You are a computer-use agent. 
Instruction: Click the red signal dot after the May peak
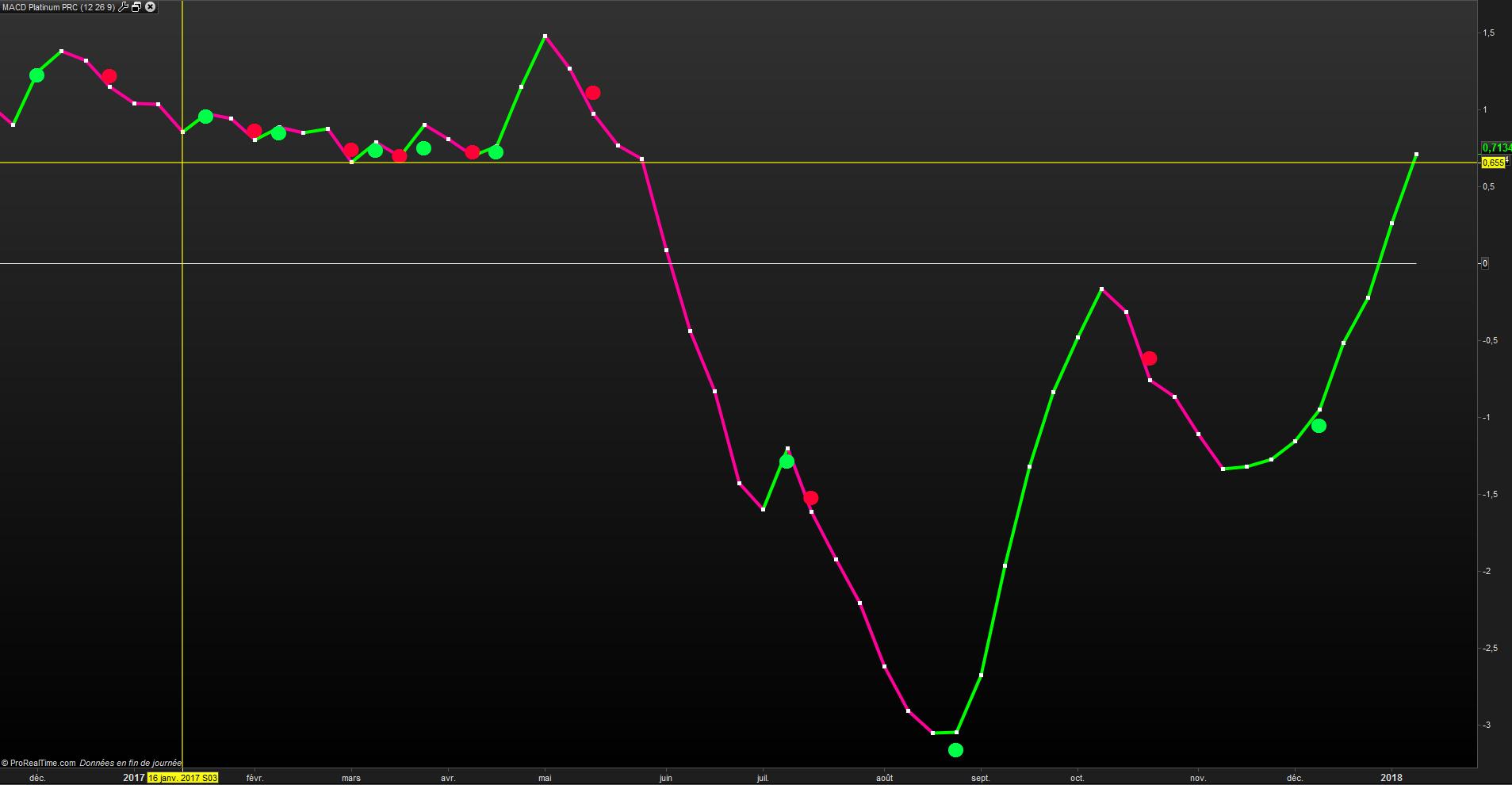(x=593, y=93)
